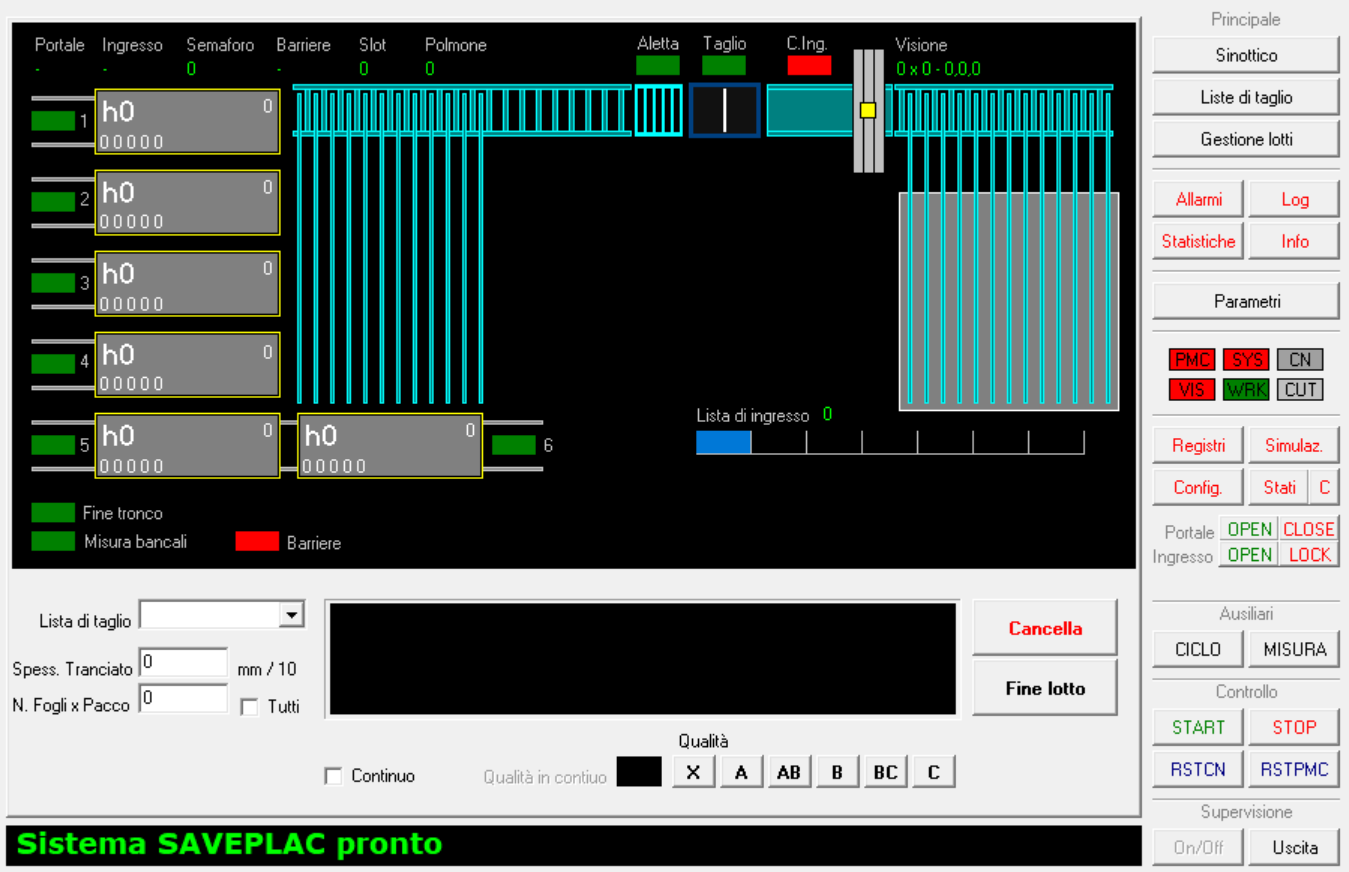
Task: Open the Allarmi page
Action: click(1198, 199)
